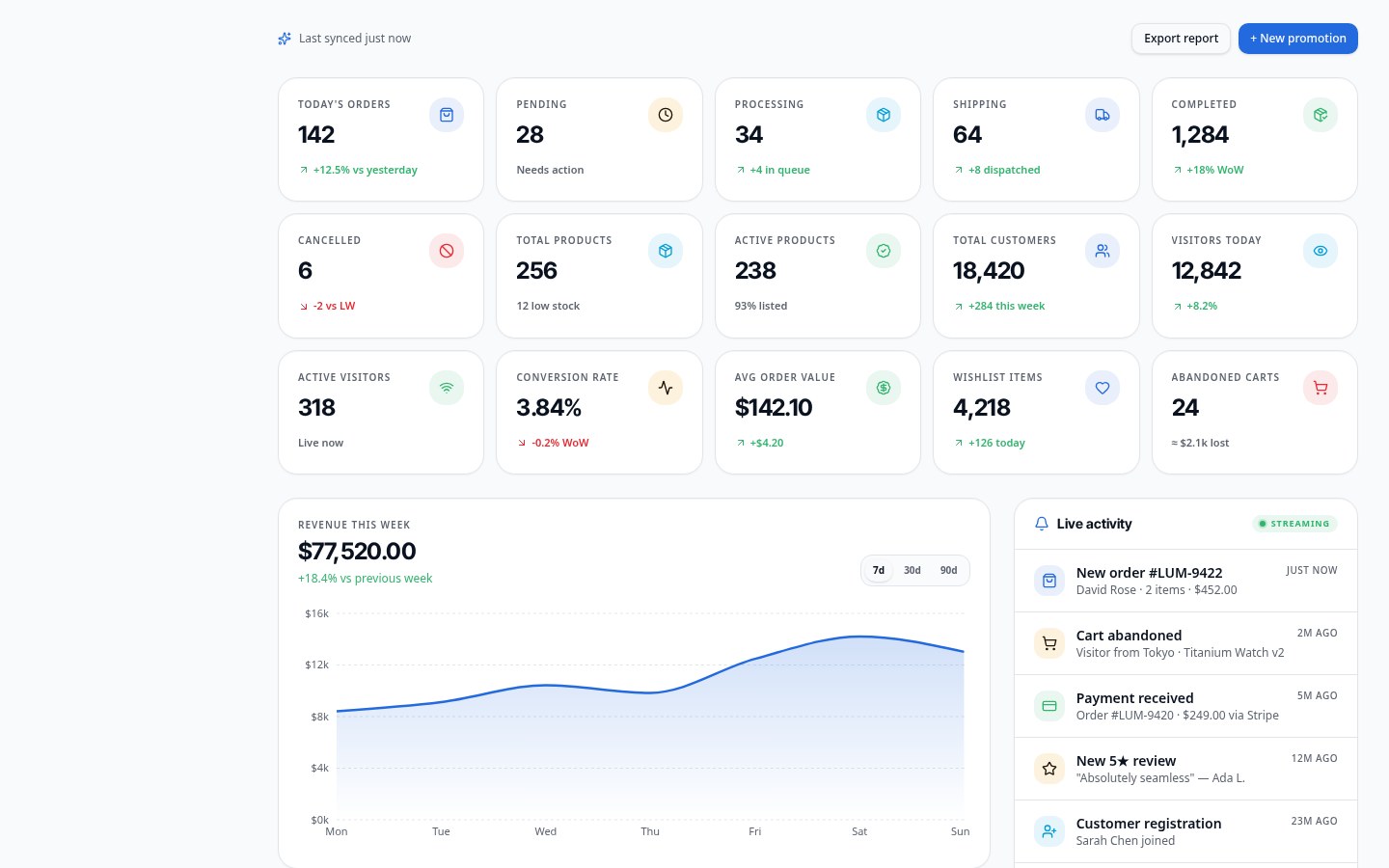
Task: Click the Last synced just now text
Action: [x=355, y=39]
